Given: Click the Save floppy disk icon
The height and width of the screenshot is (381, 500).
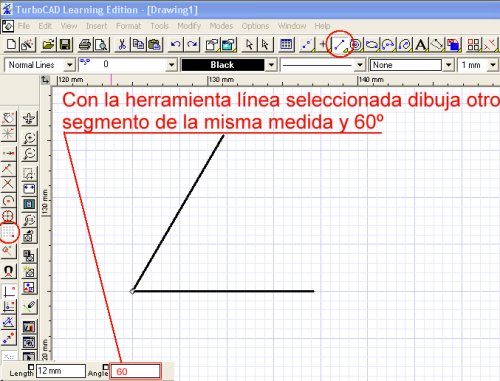Looking at the screenshot, I should (x=65, y=44).
